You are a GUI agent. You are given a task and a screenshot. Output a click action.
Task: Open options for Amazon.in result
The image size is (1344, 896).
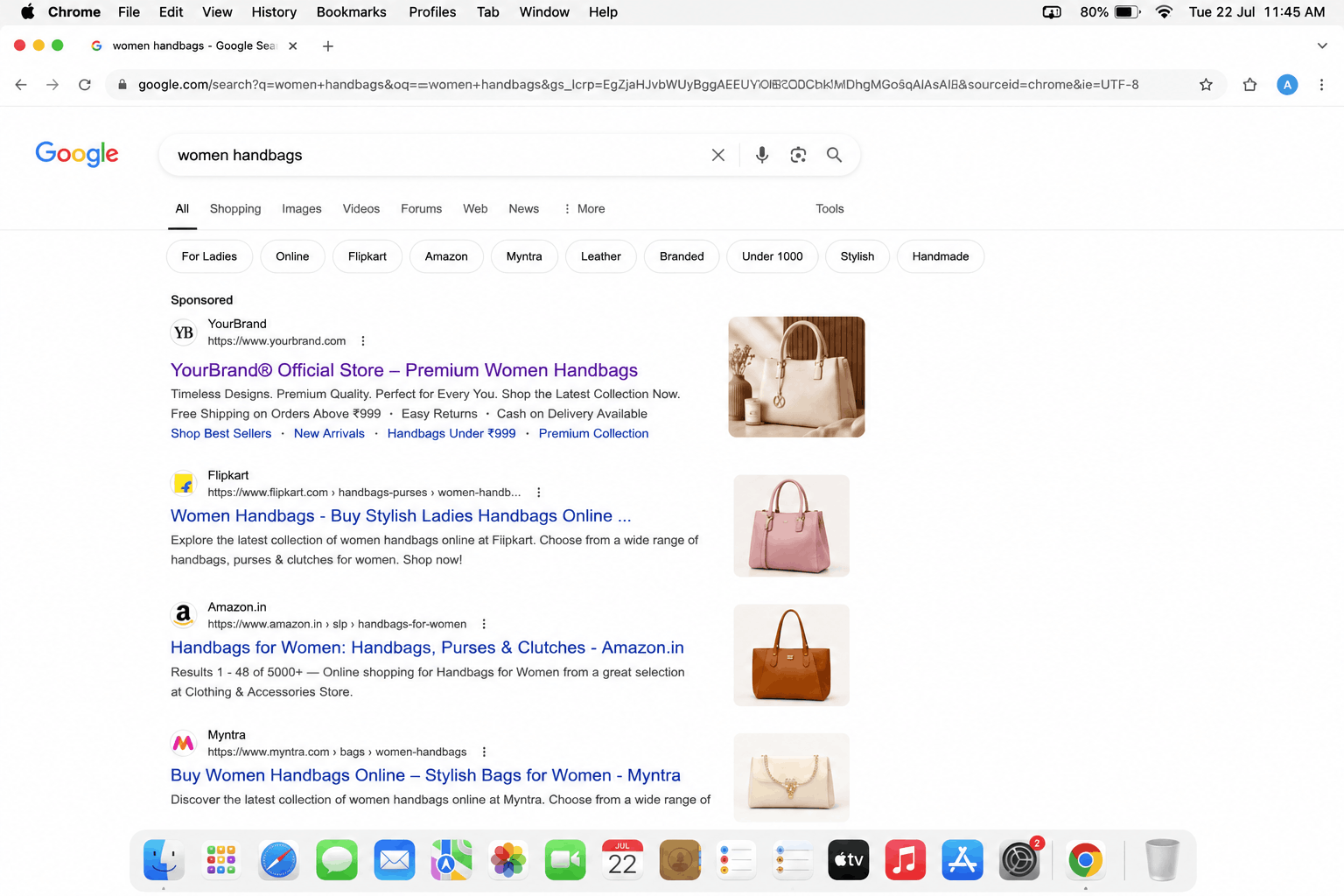(484, 624)
